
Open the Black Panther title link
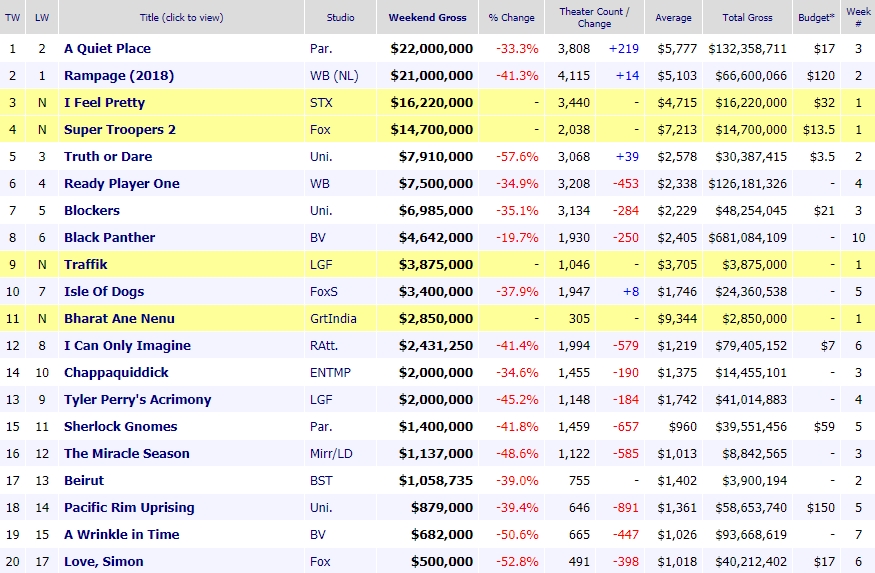(x=109, y=238)
